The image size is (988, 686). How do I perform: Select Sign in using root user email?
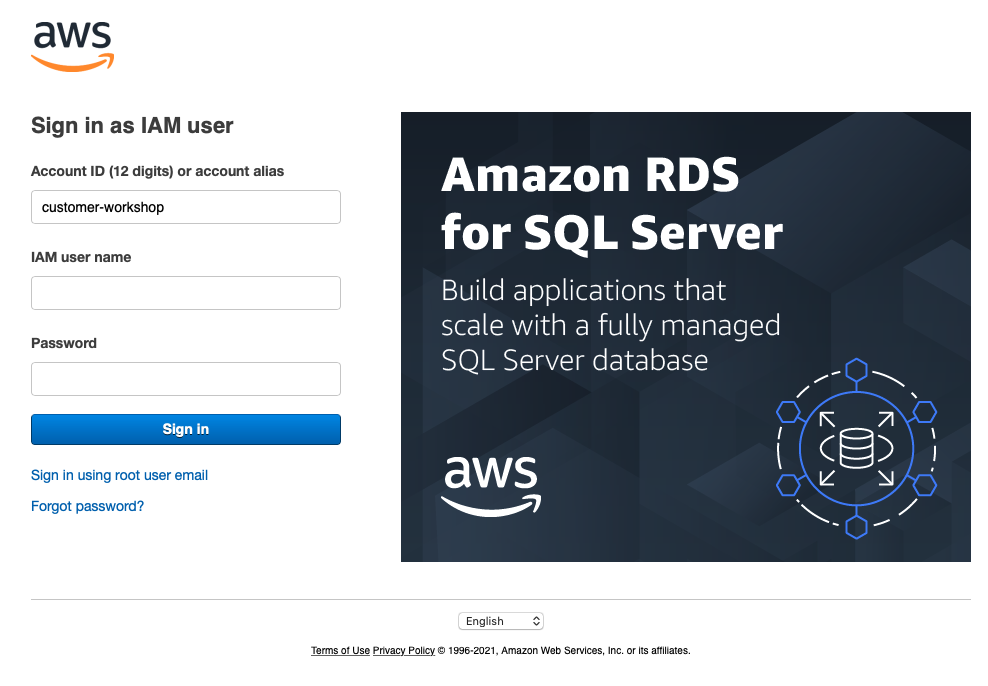coord(119,475)
